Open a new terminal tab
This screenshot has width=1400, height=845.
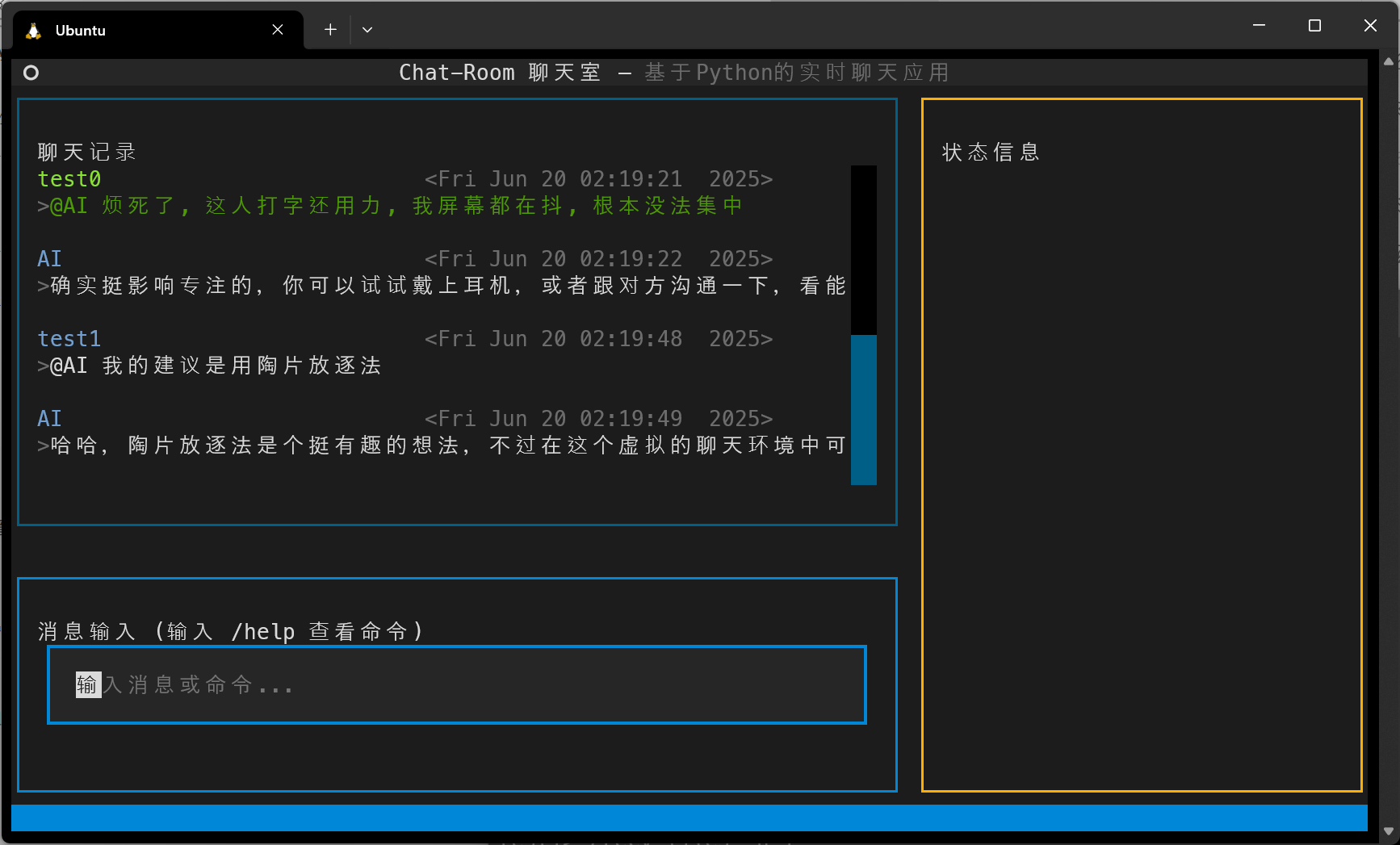point(330,30)
